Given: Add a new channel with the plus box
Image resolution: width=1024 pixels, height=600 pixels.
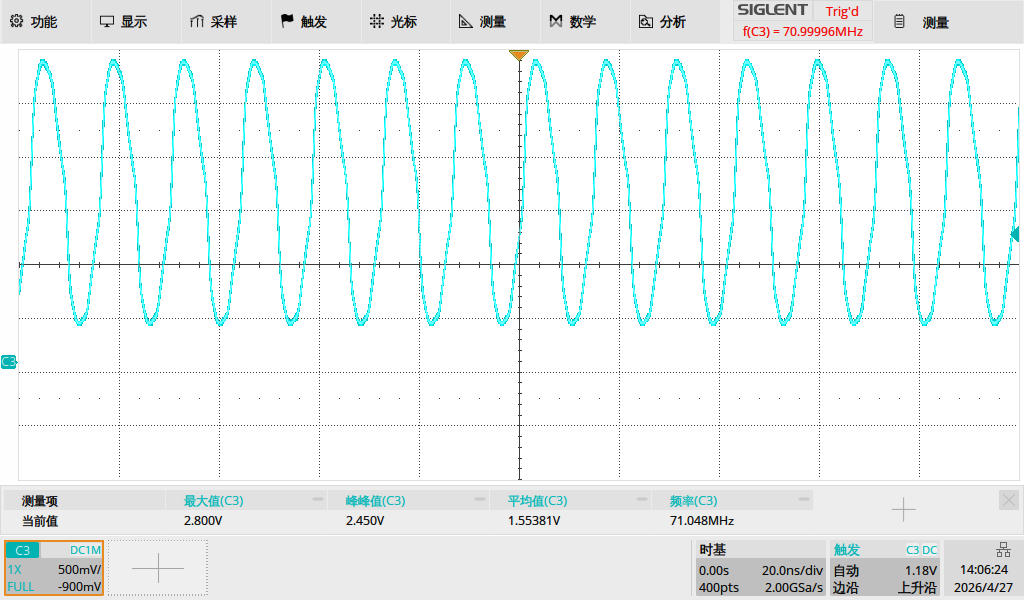Looking at the screenshot, I should tap(158, 568).
